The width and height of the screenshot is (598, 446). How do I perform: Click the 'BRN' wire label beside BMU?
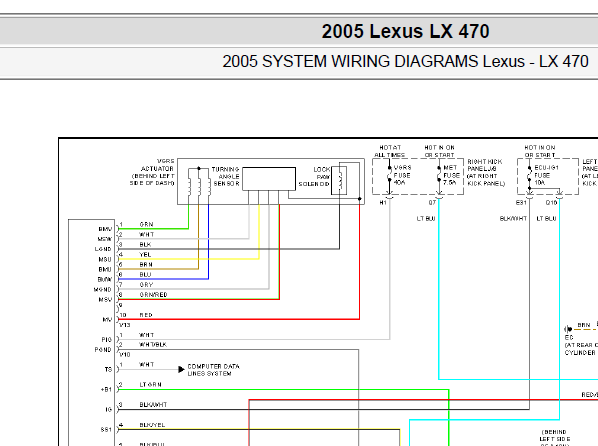pos(146,264)
